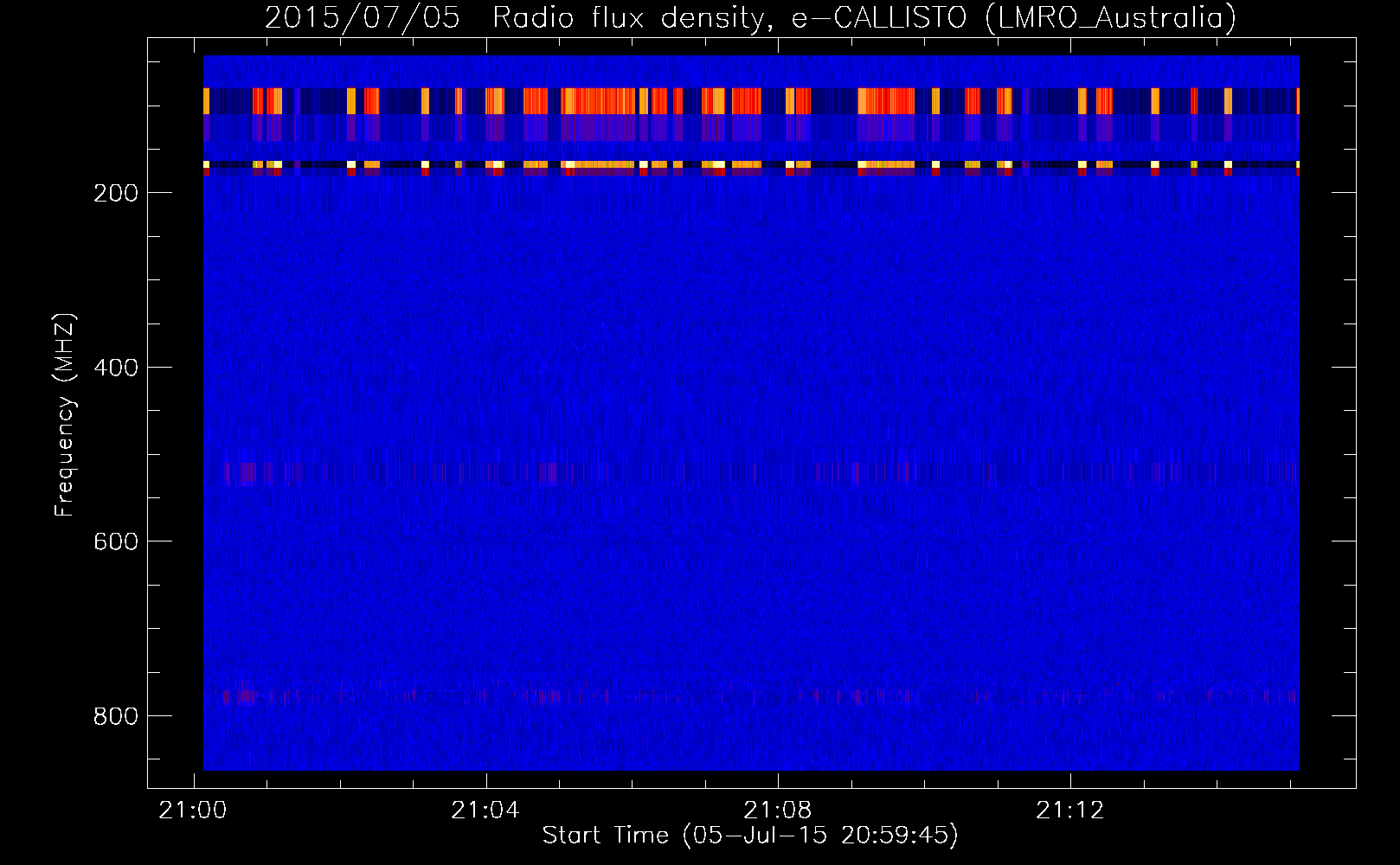The width and height of the screenshot is (1400, 865).
Task: Click the 600 frequency tick label
Action: click(114, 541)
